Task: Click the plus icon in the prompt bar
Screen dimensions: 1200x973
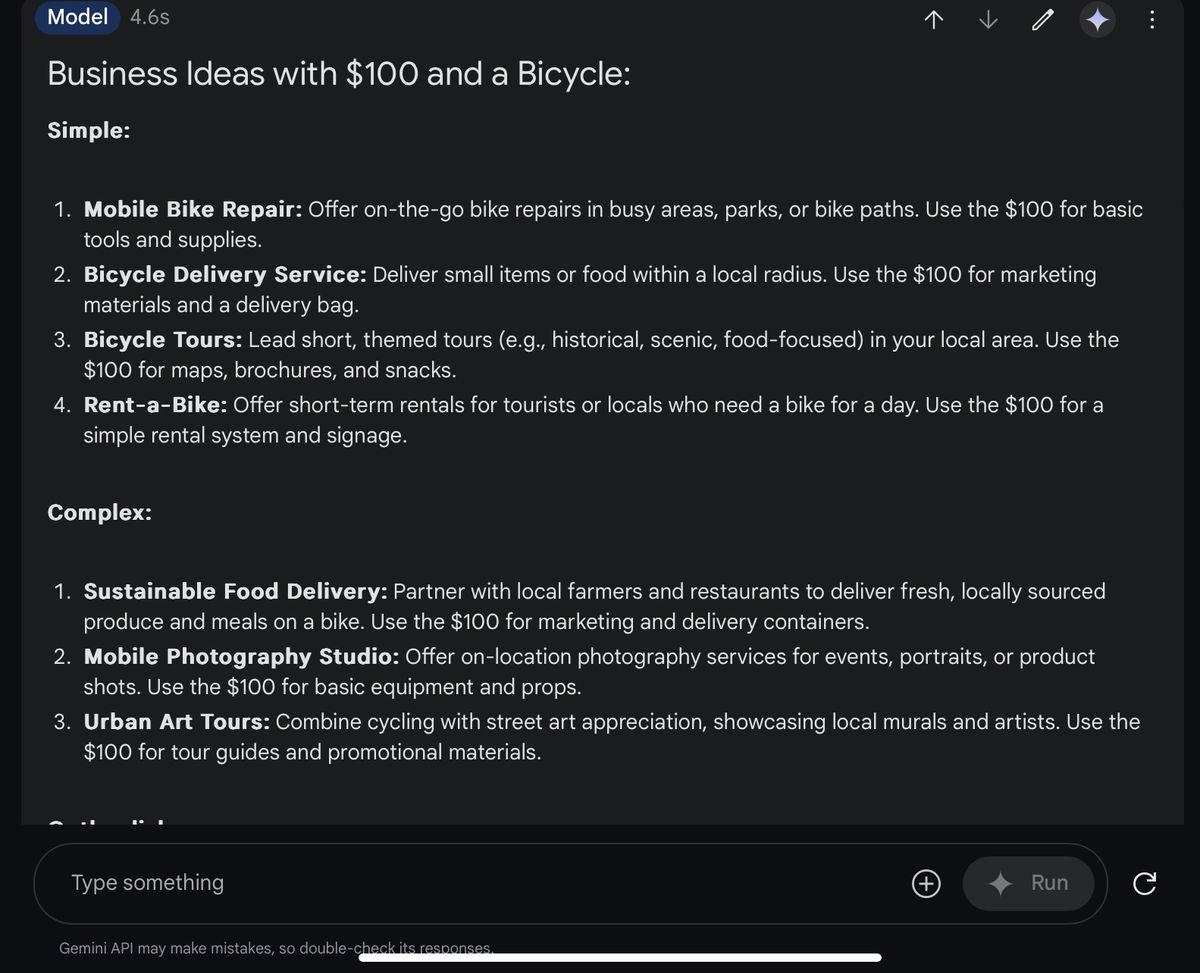Action: (926, 883)
